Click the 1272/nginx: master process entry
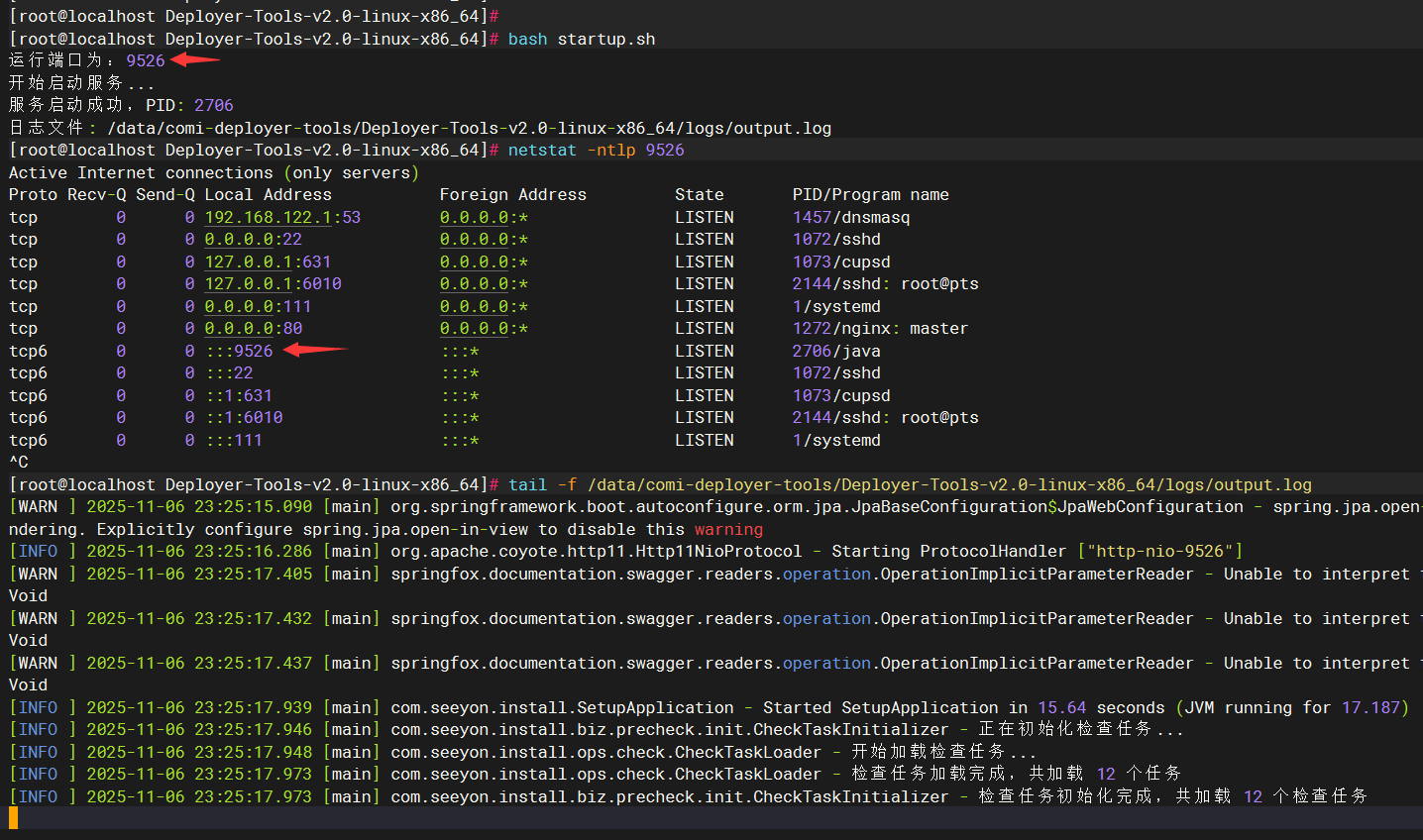The height and width of the screenshot is (840, 1423). 879,328
